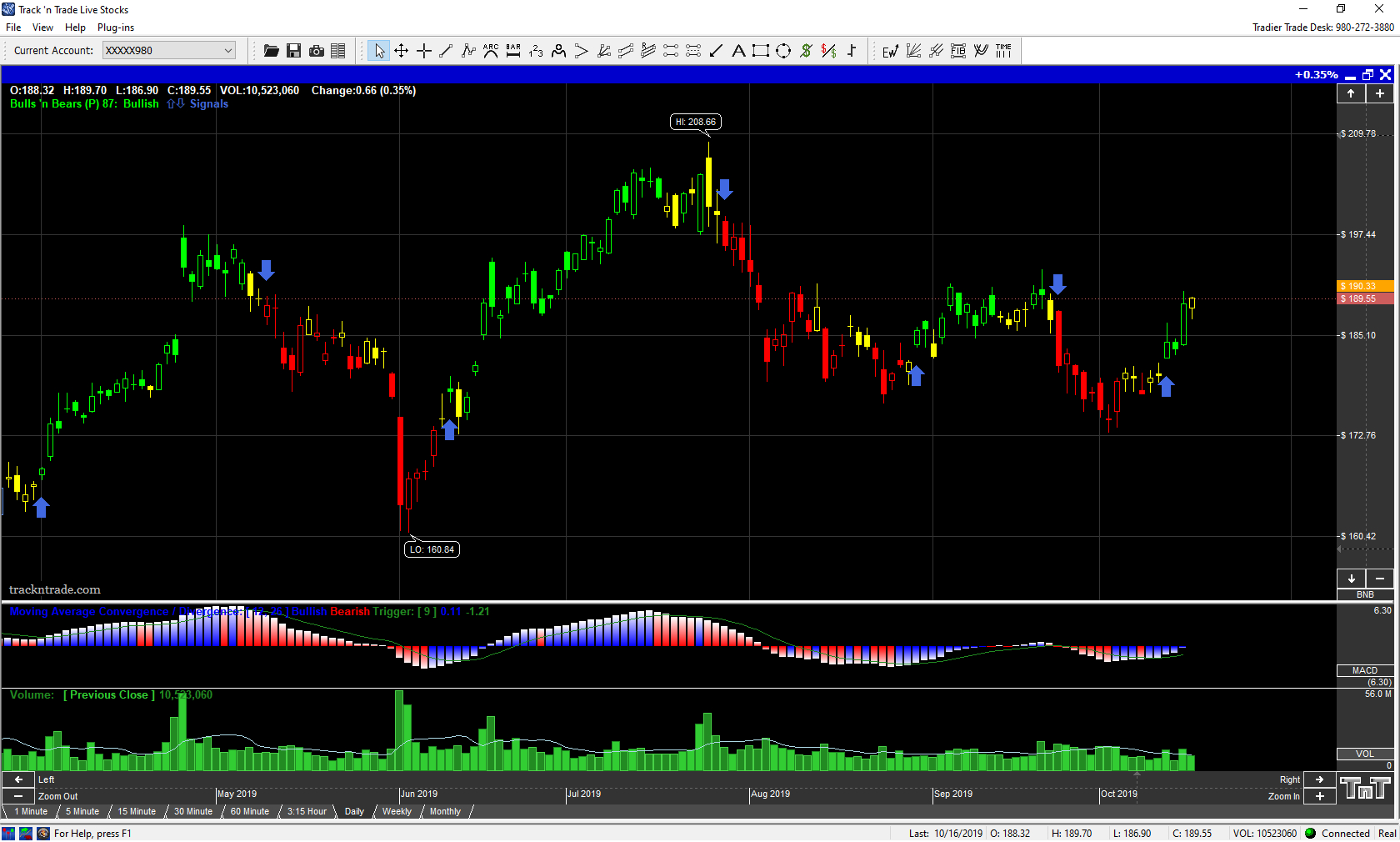Screen dimensions: 1400x842
Task: Toggle the VOL panel label button
Action: click(x=1364, y=754)
